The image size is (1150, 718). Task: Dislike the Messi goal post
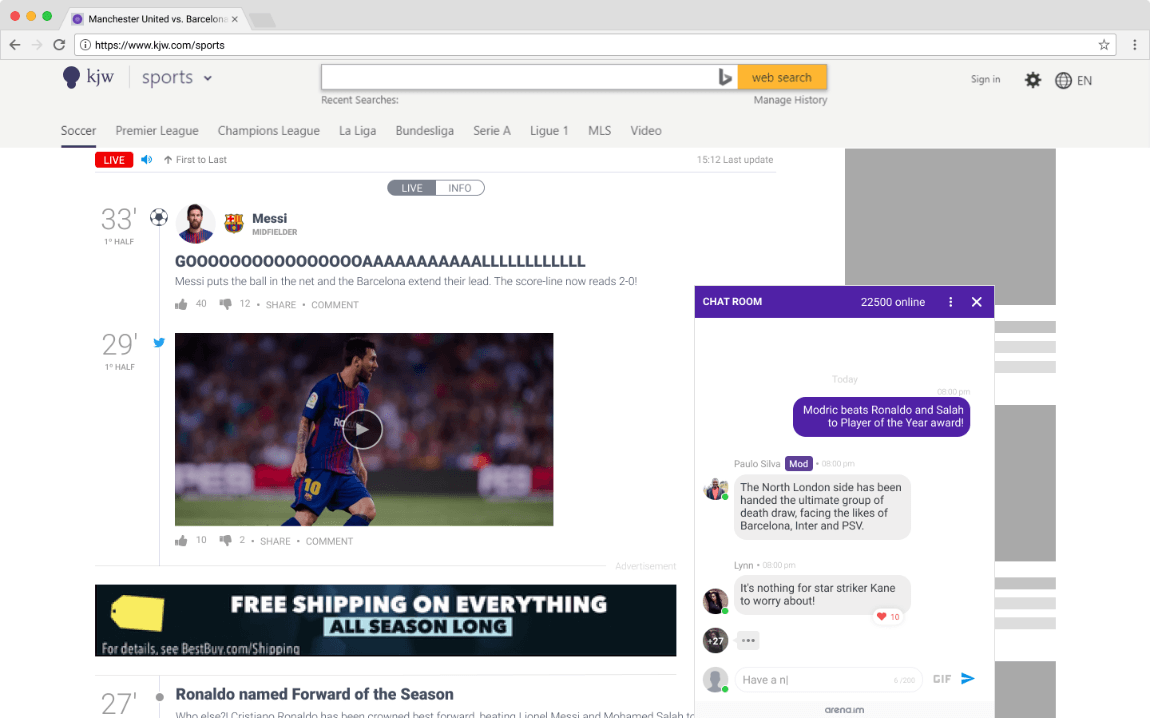pyautogui.click(x=226, y=304)
